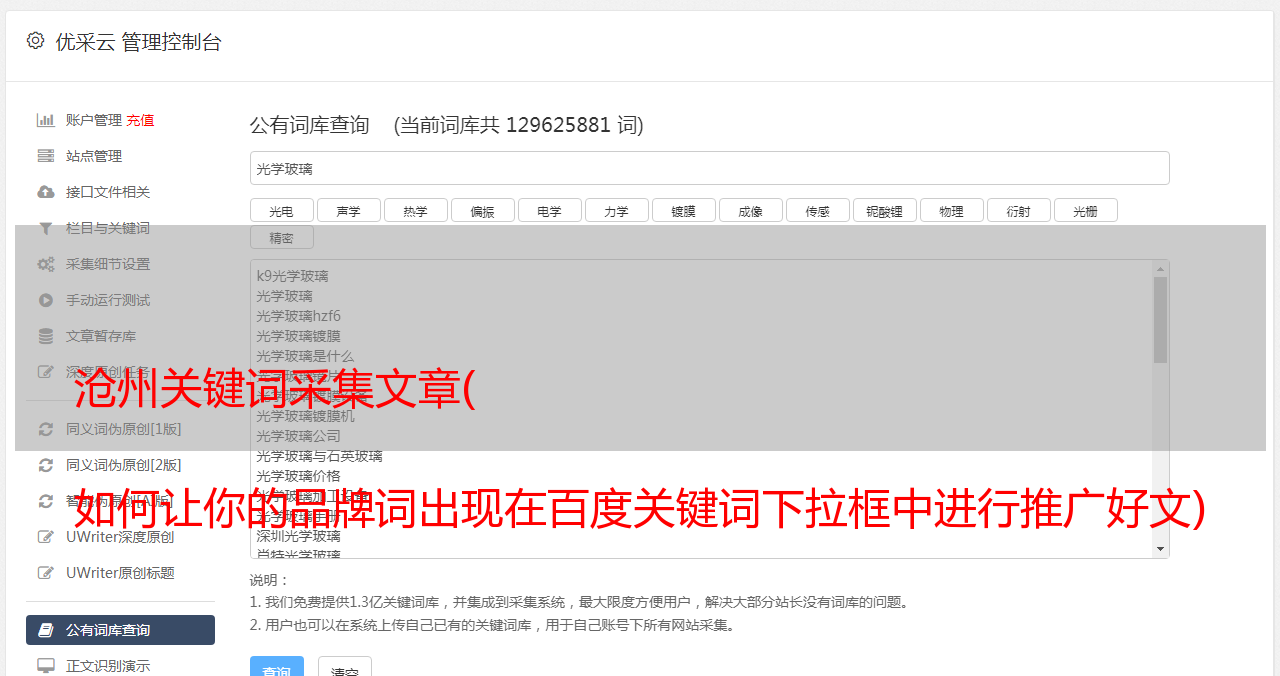The image size is (1280, 676).
Task: Open 账户管理 bar chart icon
Action: 46,120
